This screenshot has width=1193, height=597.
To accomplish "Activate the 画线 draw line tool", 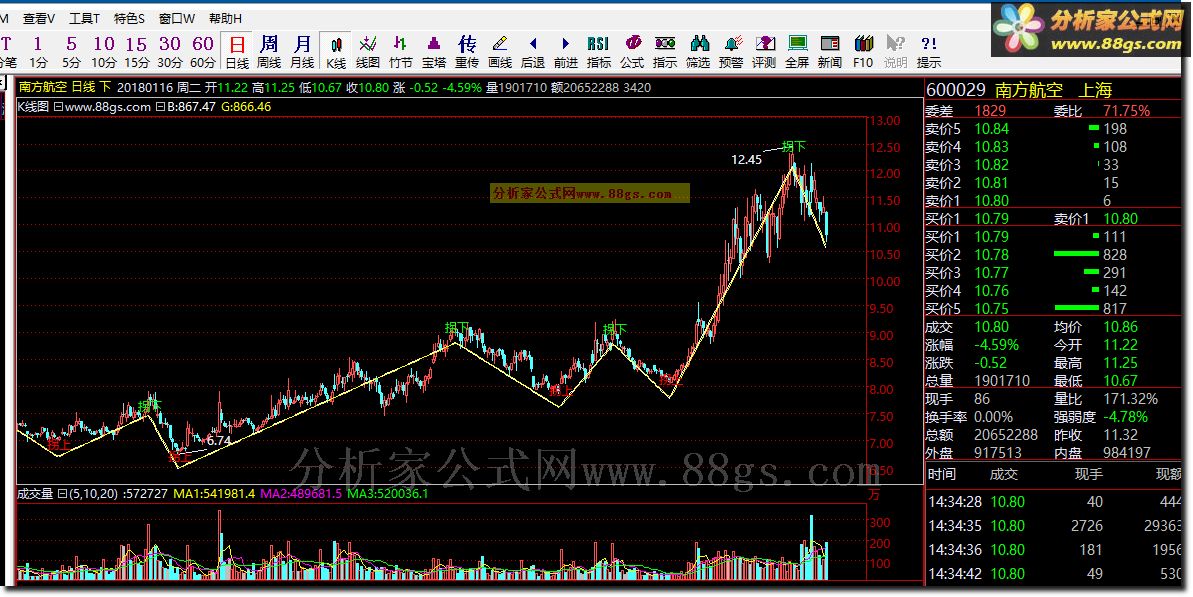I will [500, 52].
